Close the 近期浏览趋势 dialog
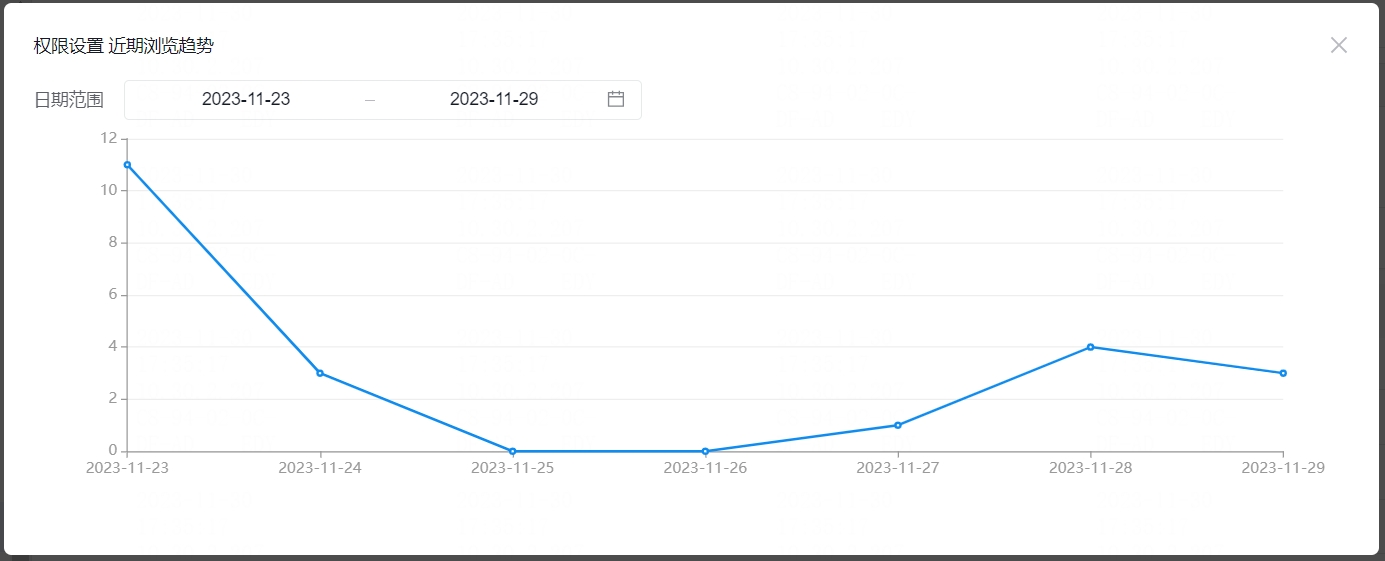The image size is (1385, 561). pyautogui.click(x=1339, y=45)
